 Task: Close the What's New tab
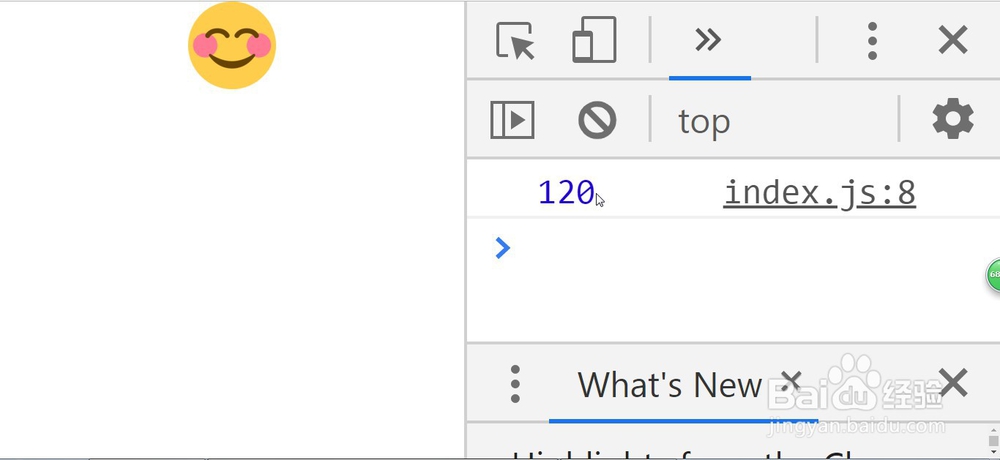791,381
